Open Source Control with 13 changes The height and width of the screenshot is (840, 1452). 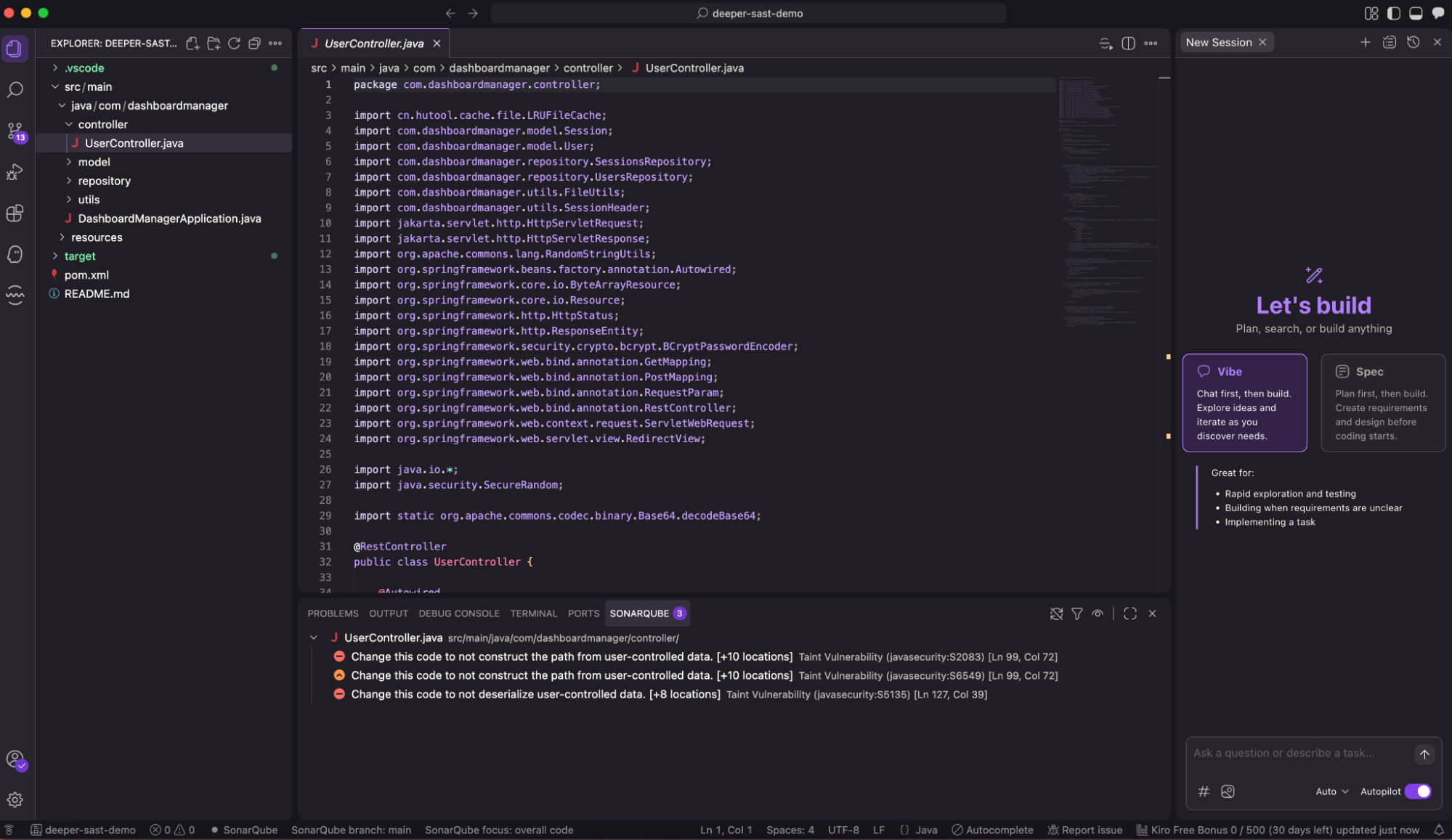pos(15,131)
